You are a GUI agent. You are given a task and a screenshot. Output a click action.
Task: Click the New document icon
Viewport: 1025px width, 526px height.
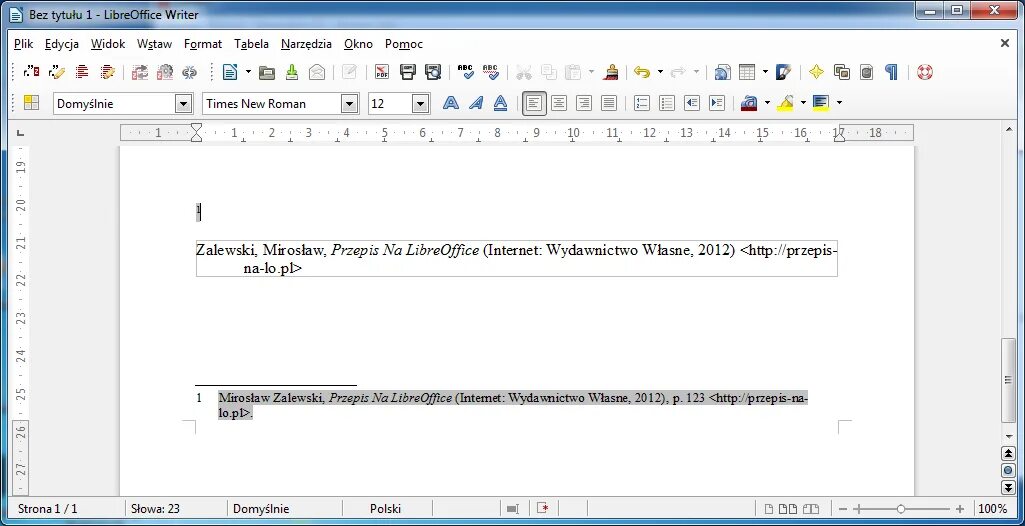(x=229, y=72)
